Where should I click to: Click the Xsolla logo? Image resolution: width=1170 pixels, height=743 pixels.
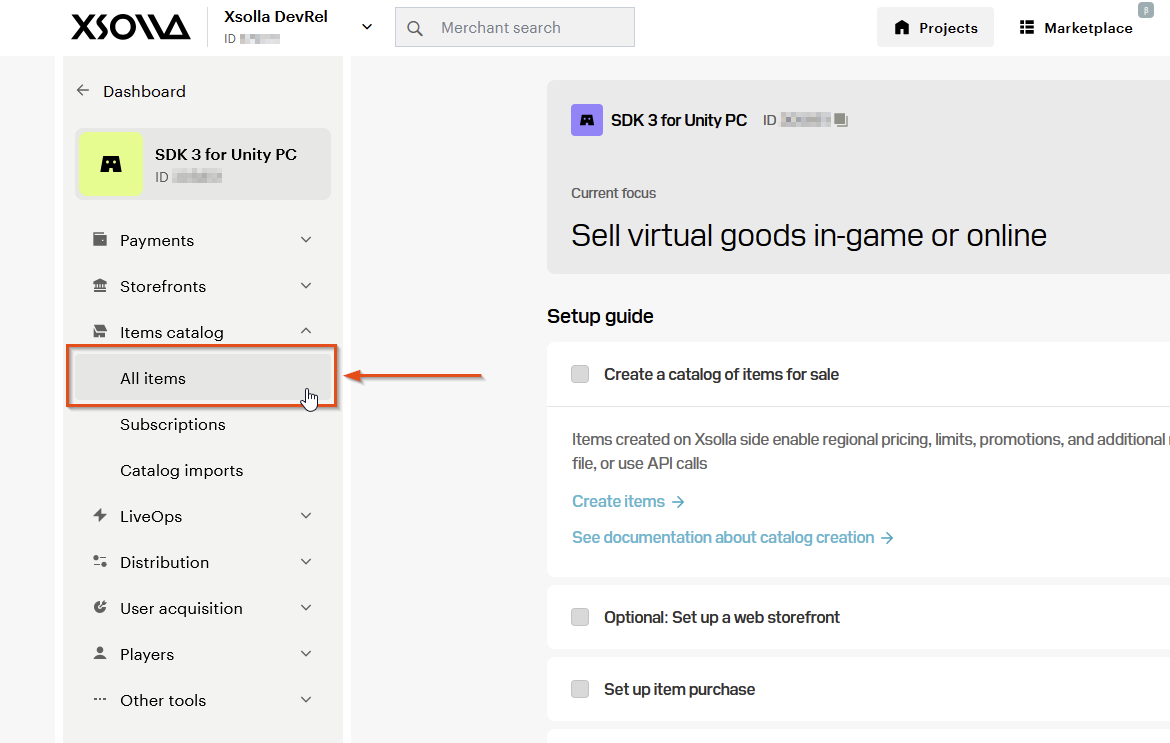point(131,28)
